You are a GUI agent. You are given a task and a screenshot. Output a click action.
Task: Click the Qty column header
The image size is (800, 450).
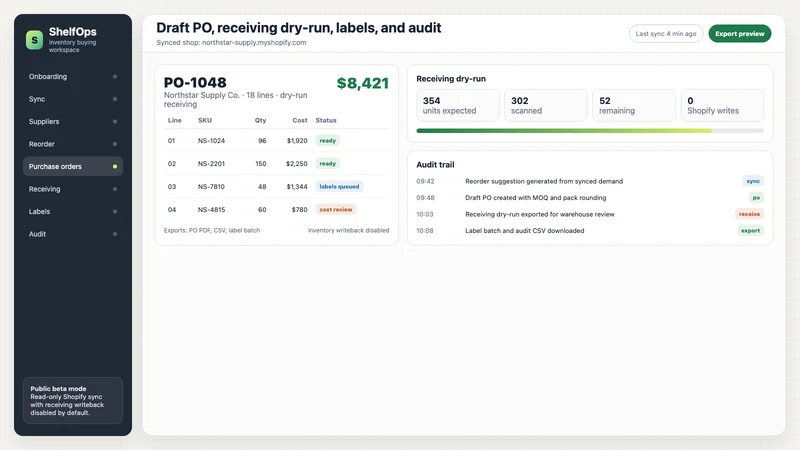(x=260, y=120)
